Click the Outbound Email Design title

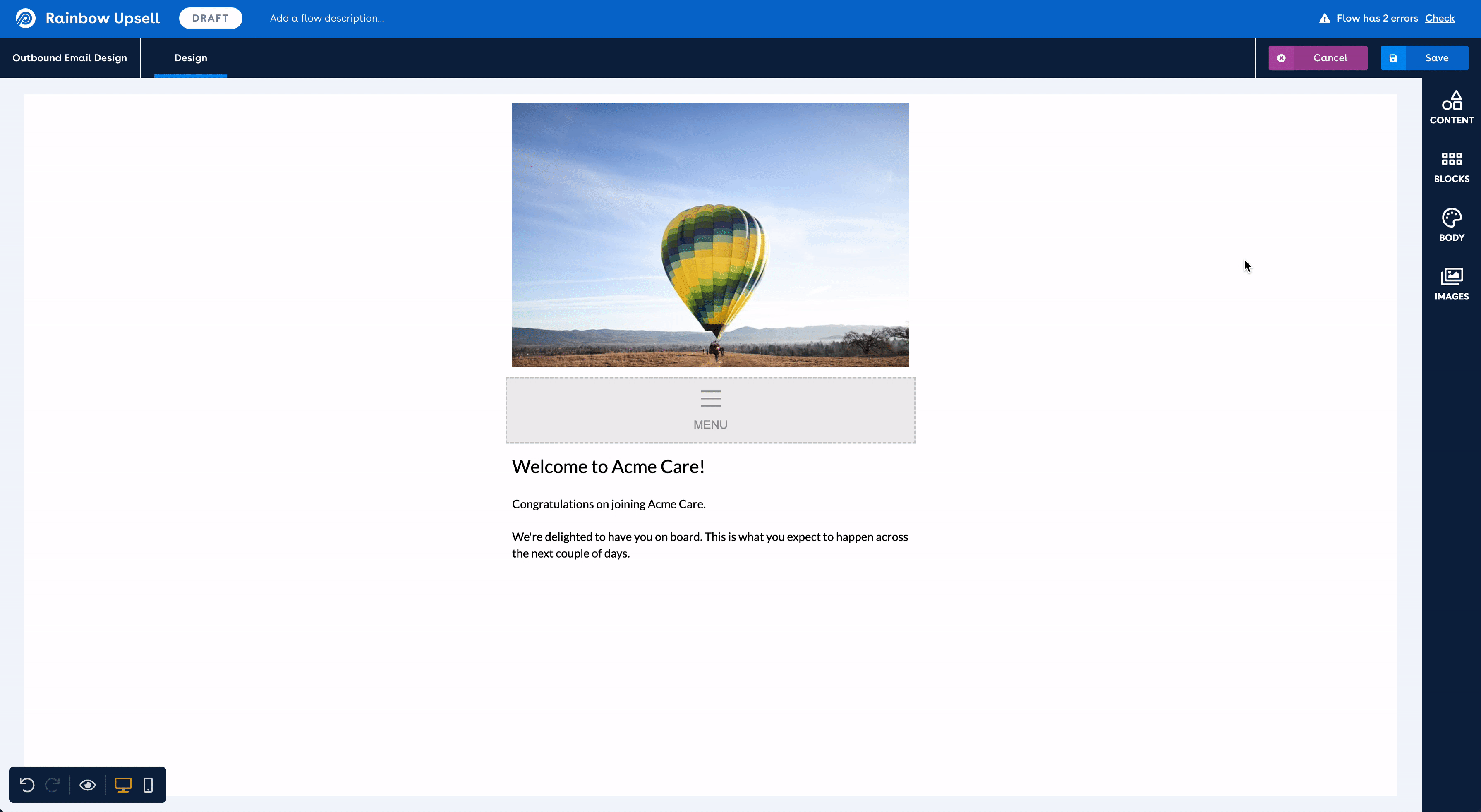[69, 58]
